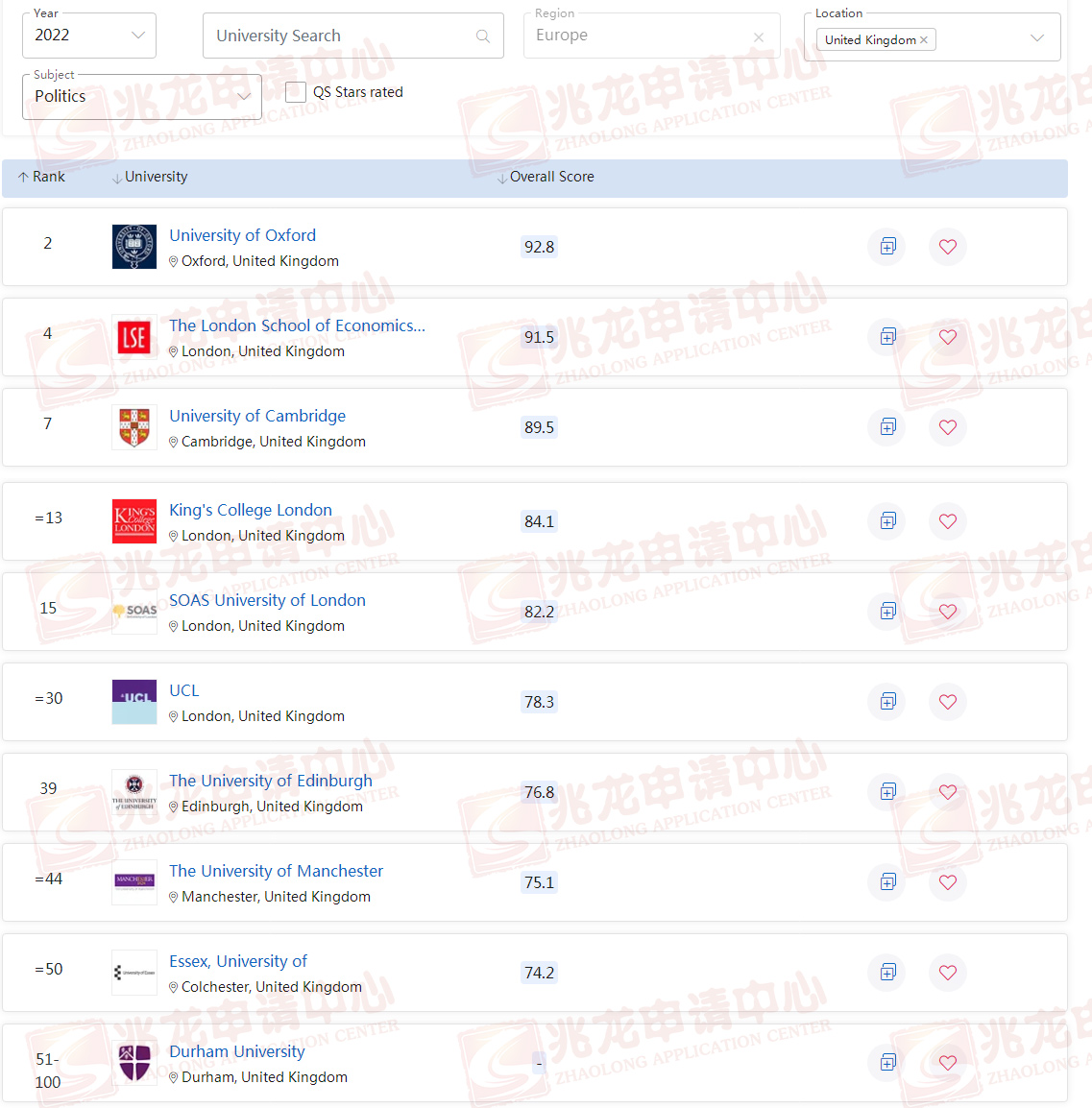Favorite Essex, University of with the heart icon
The width and height of the screenshot is (1092, 1108).
tap(947, 973)
